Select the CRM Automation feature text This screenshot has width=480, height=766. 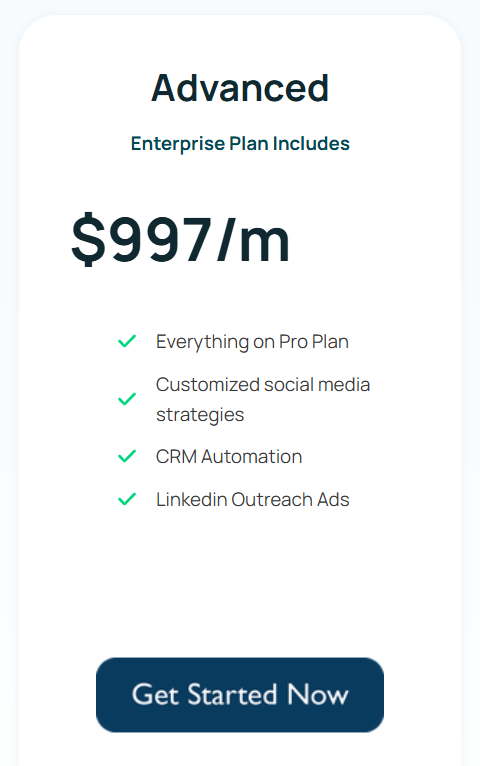(229, 456)
